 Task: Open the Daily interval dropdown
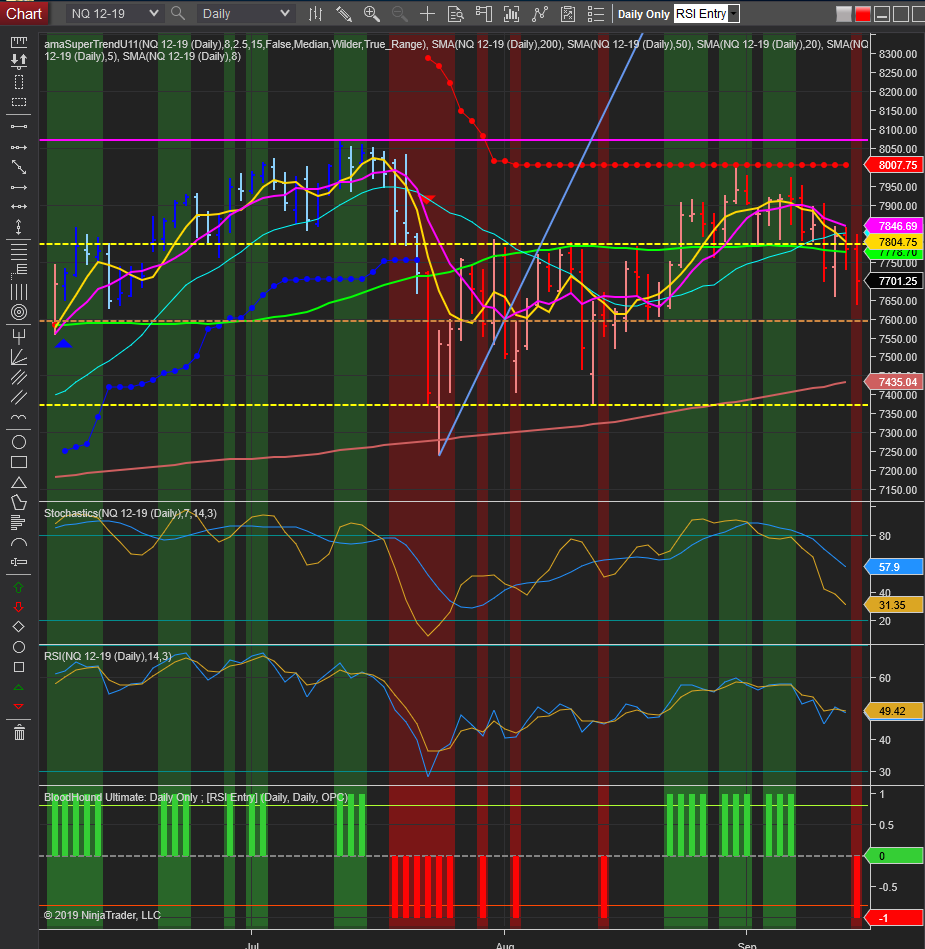[x=246, y=13]
